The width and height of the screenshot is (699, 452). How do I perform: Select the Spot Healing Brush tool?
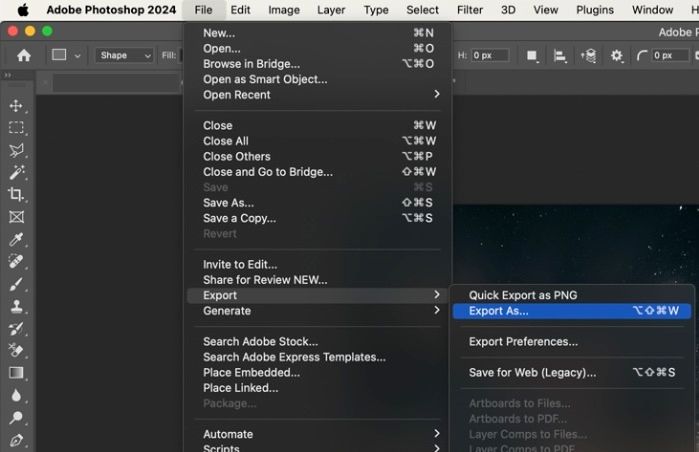(x=16, y=261)
